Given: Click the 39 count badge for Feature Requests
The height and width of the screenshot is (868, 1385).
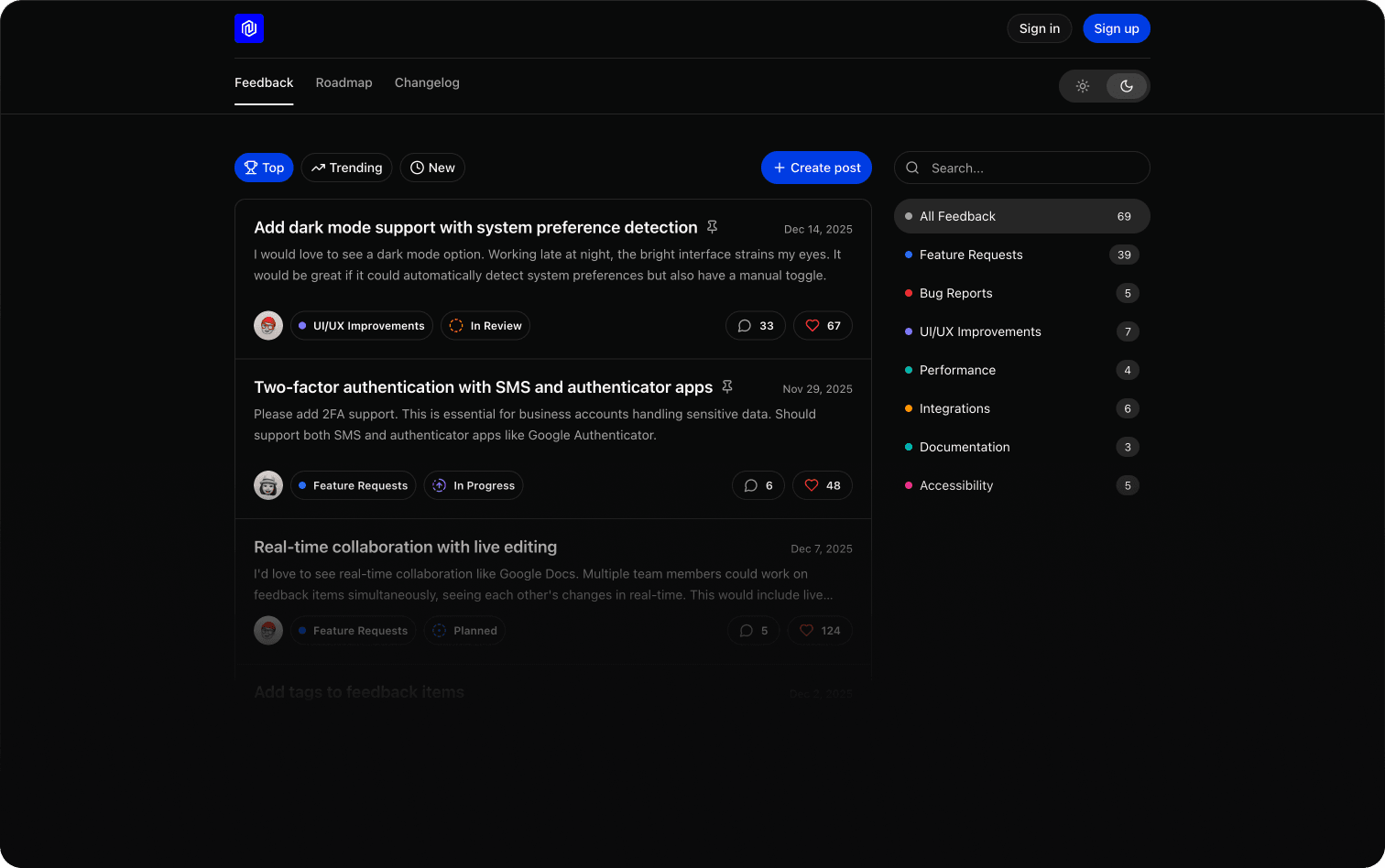Looking at the screenshot, I should [x=1124, y=255].
